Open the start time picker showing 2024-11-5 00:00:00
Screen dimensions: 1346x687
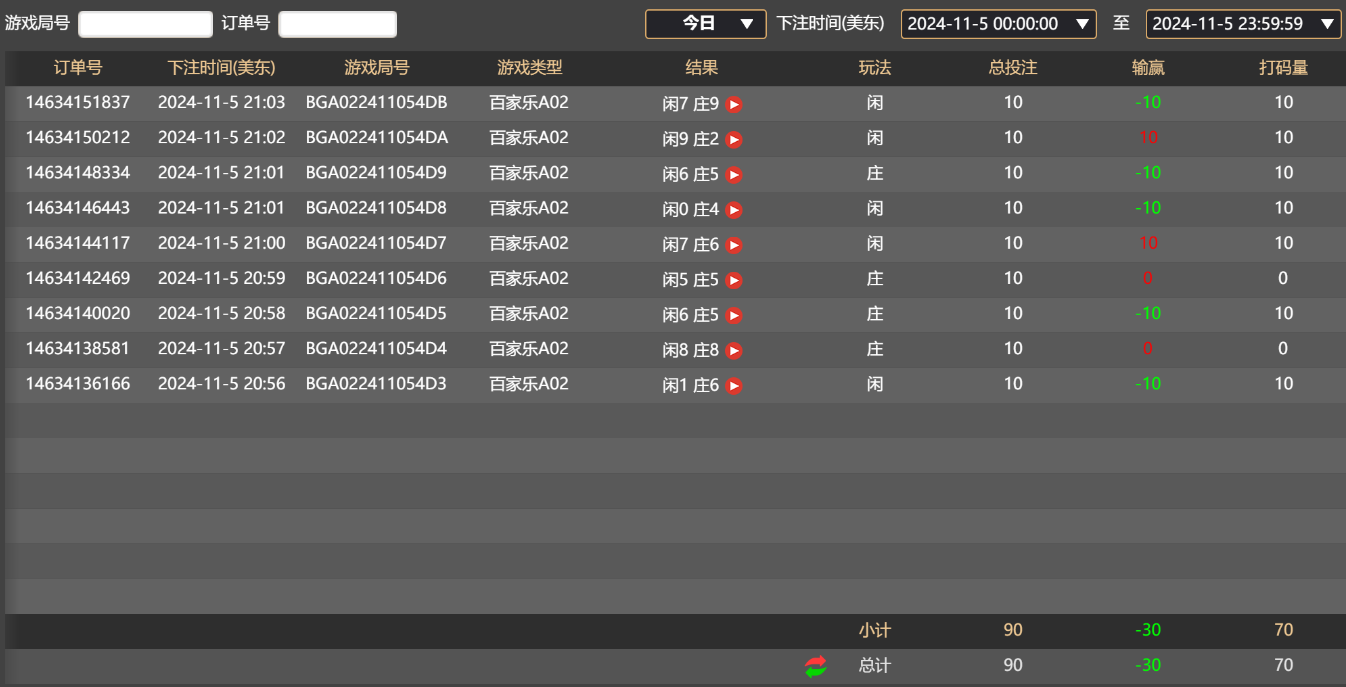pos(998,22)
